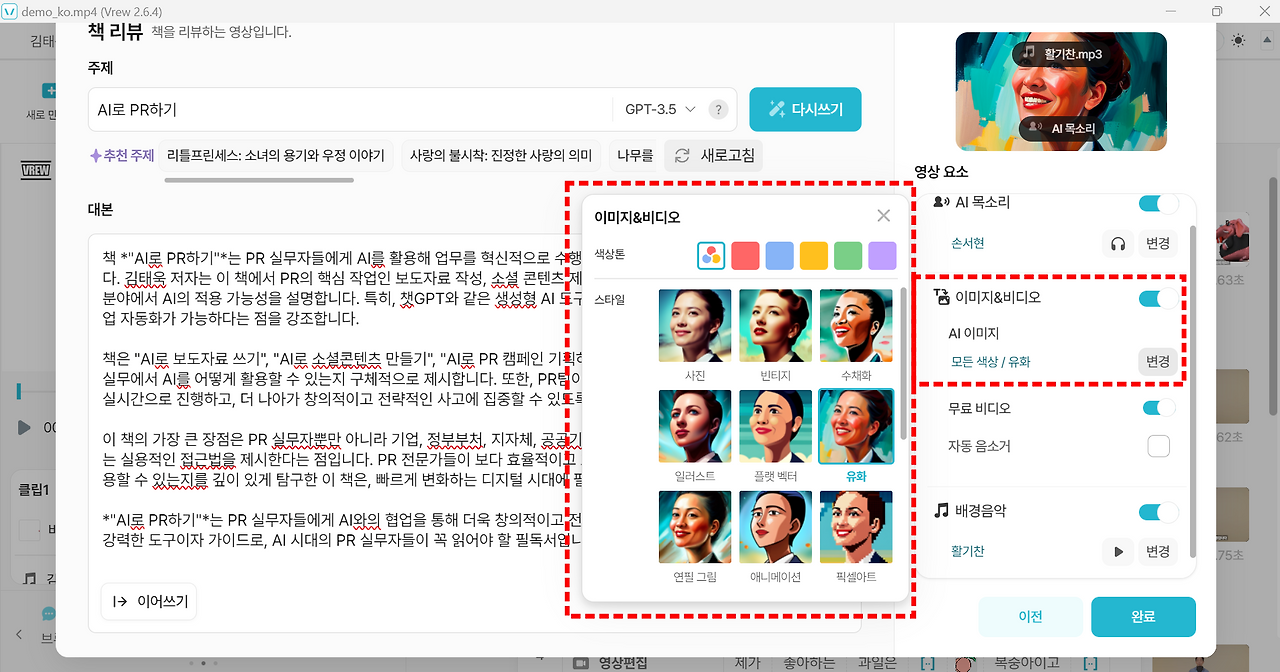
Task: Select the green color tone swatch
Action: 848,255
